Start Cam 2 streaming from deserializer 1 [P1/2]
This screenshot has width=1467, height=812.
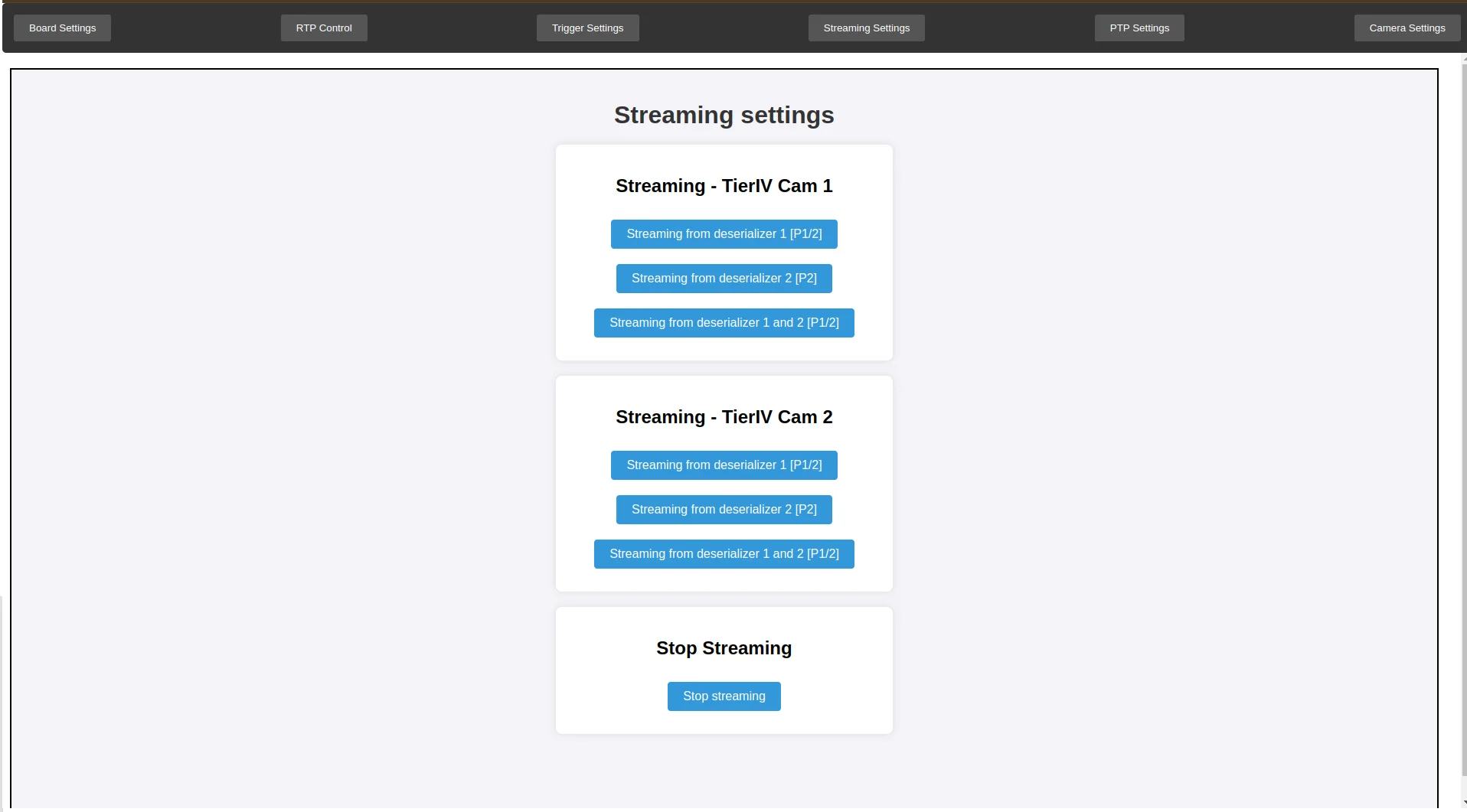724,465
